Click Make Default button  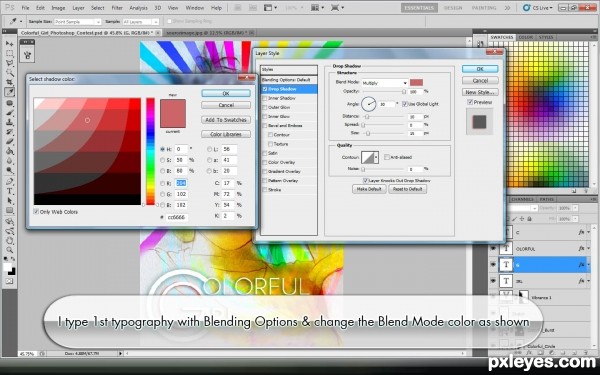[369, 189]
